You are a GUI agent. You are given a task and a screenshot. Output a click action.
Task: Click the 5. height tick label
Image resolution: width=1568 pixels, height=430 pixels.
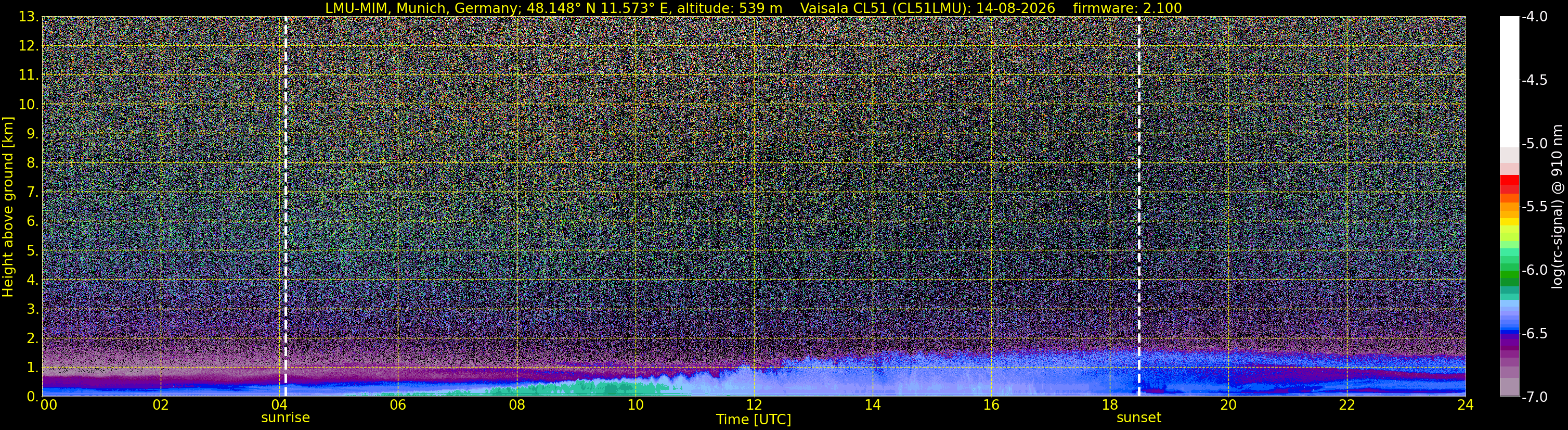click(32, 250)
